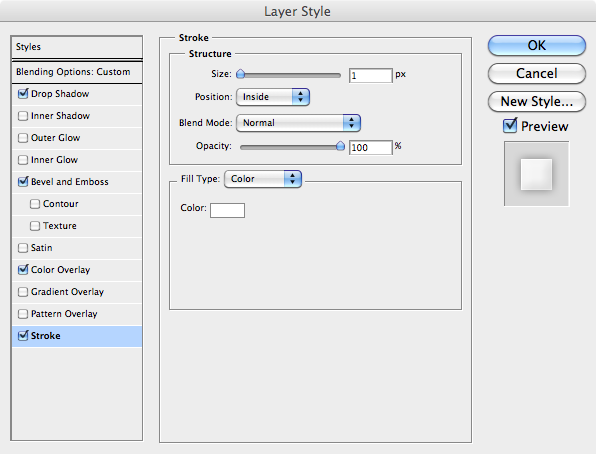Image resolution: width=596 pixels, height=454 pixels.
Task: Disable the Bevel and Emboss checkbox
Action: (23, 181)
